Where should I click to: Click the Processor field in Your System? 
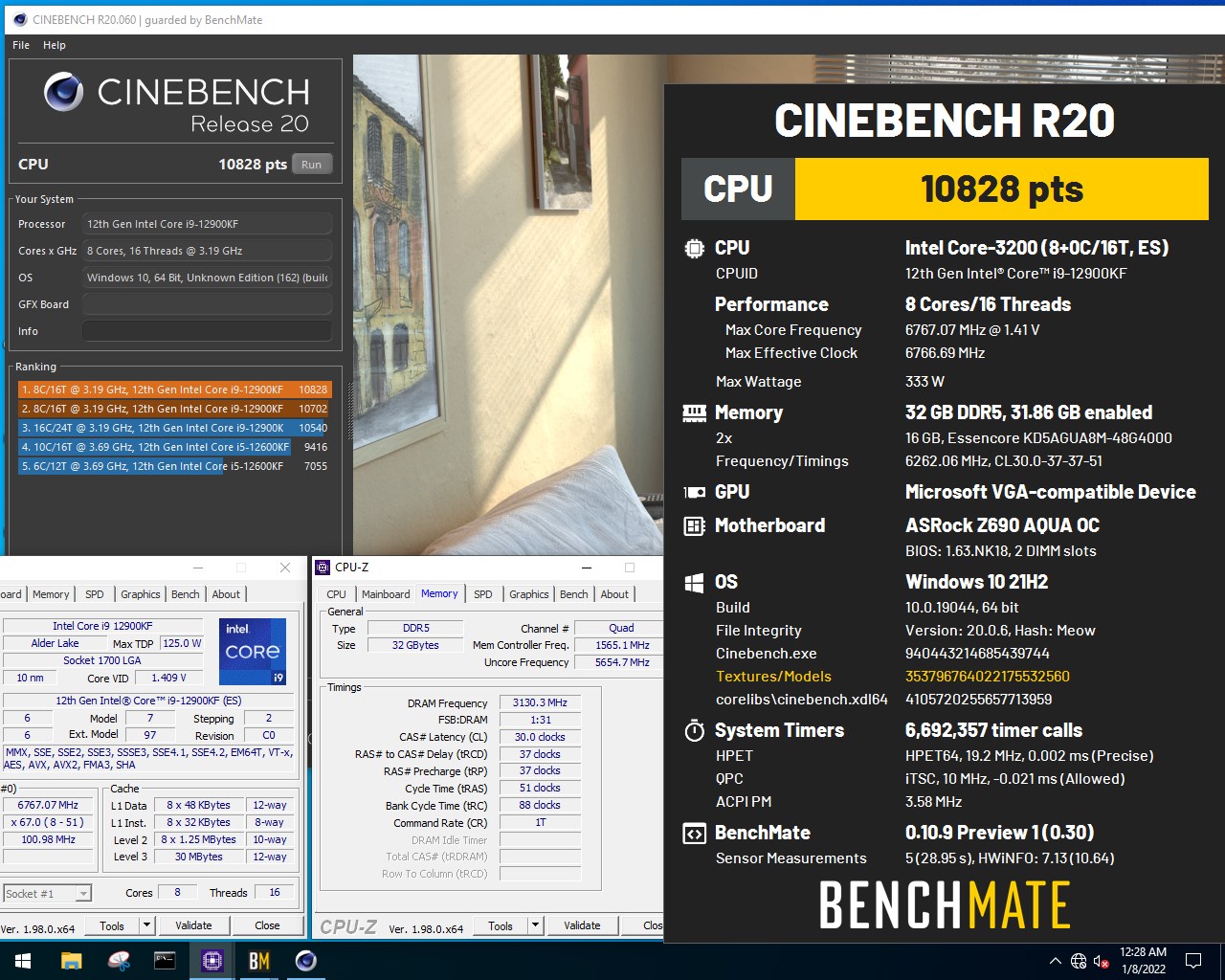[207, 224]
